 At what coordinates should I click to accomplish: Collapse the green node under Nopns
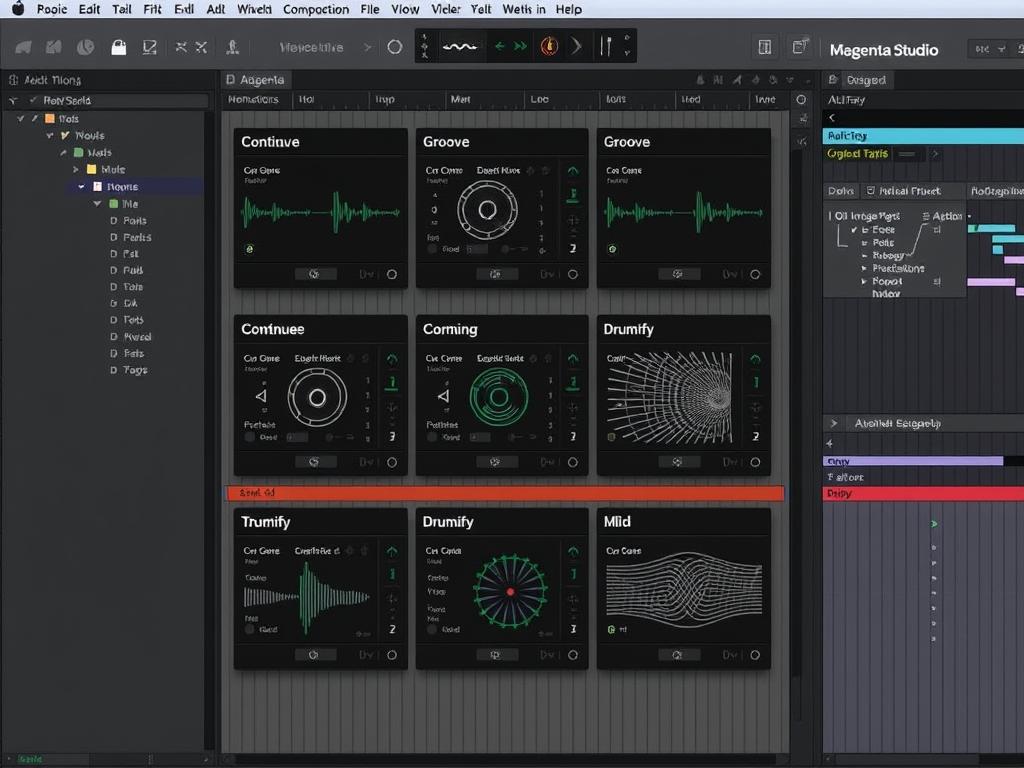(97, 203)
